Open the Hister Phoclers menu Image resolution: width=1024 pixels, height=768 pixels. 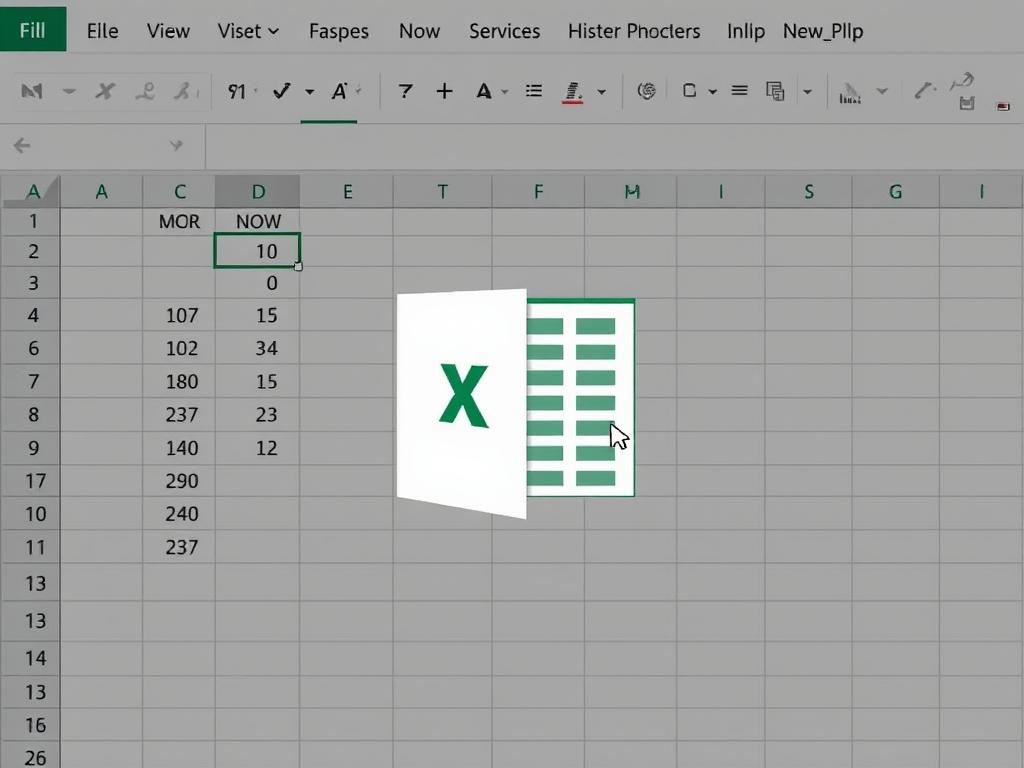[x=633, y=31]
